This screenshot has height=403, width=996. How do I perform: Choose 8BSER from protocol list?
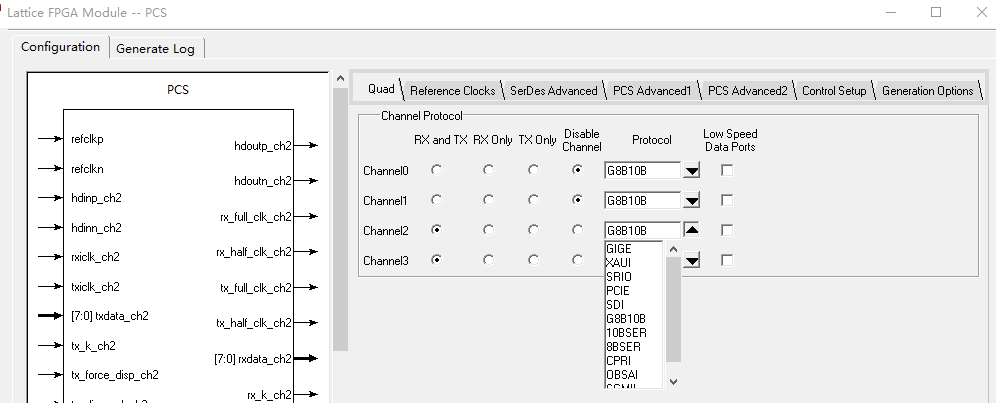click(x=634, y=346)
